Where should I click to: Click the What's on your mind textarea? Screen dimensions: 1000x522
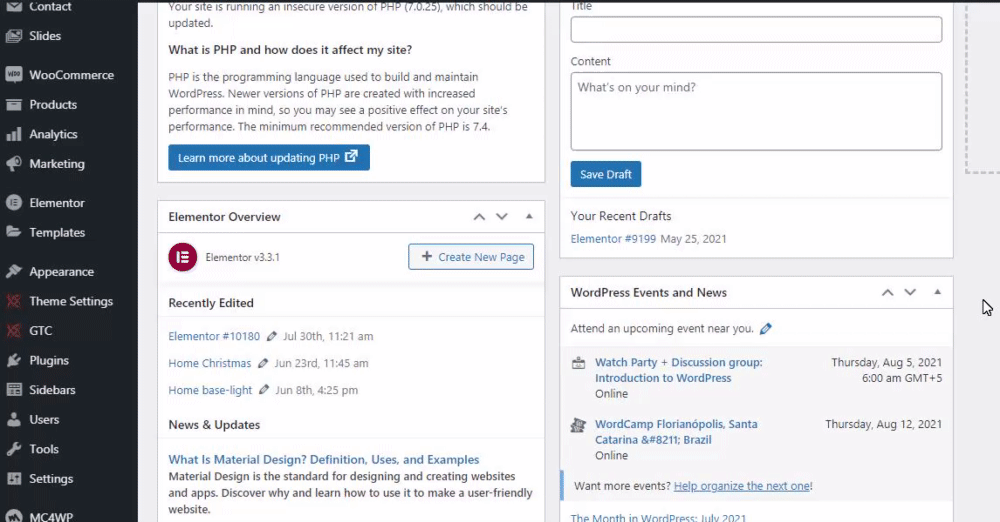(756, 111)
